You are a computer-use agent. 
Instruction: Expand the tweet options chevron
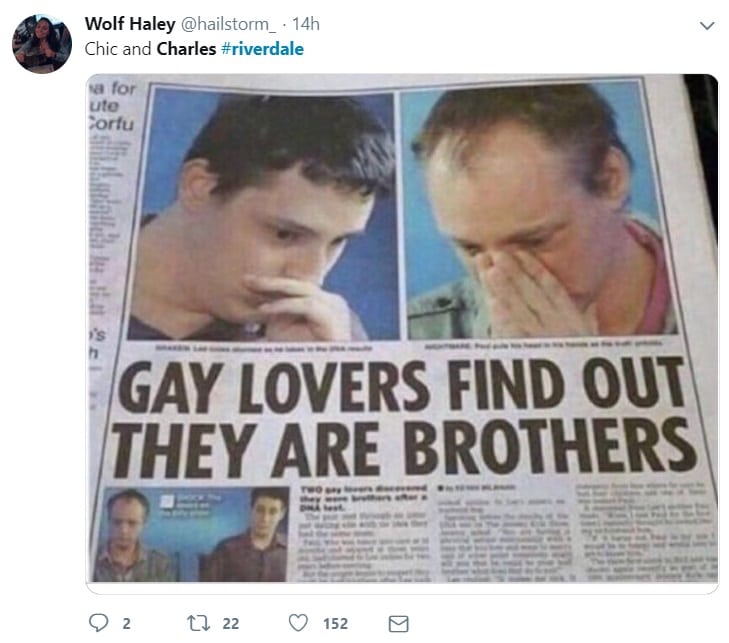(707, 26)
